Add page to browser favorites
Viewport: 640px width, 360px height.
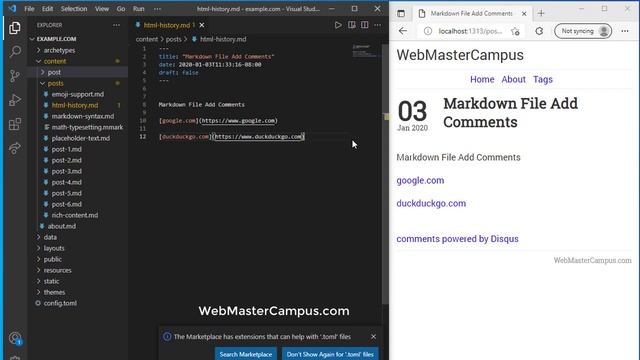(515, 31)
